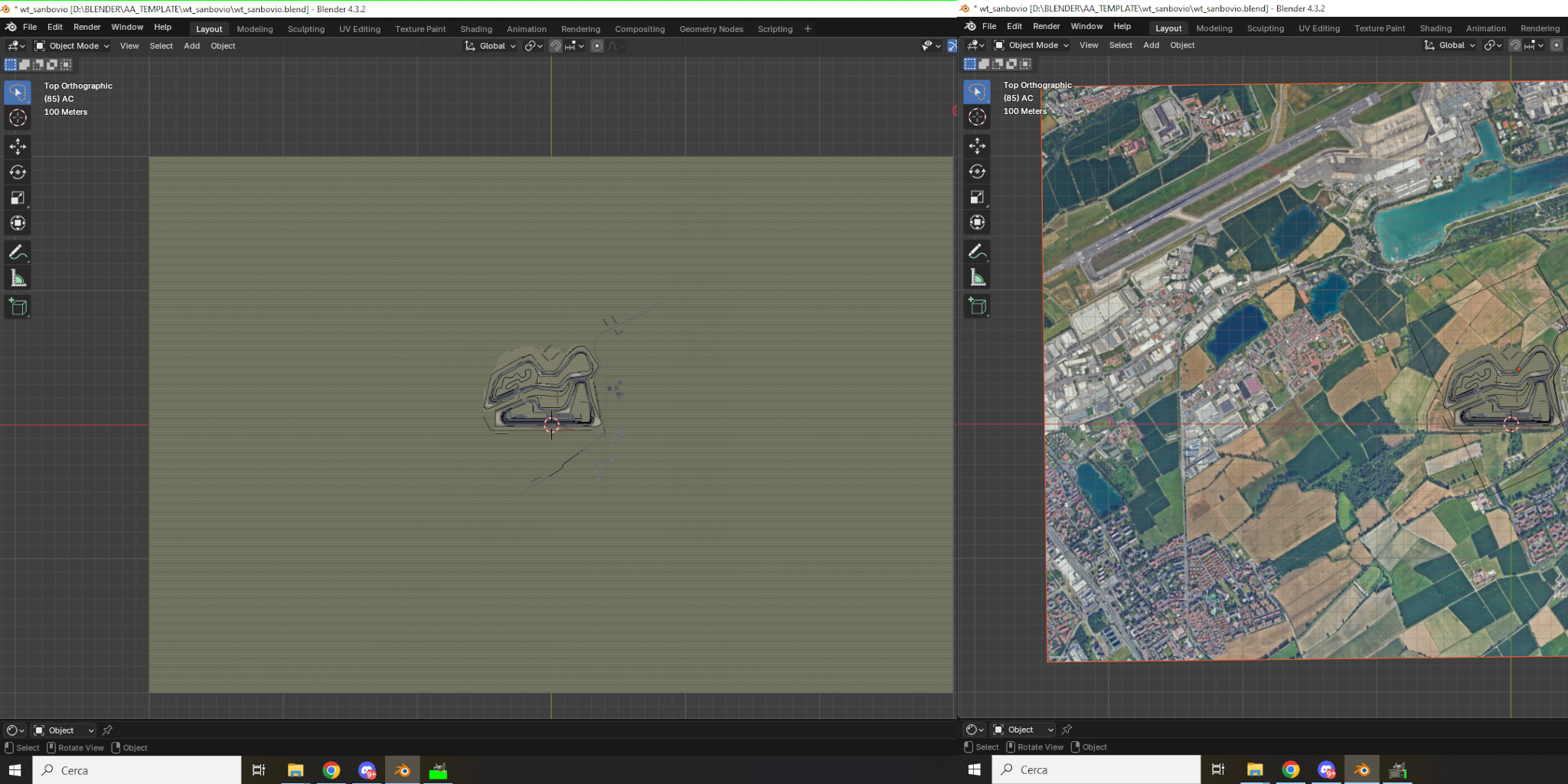Add a new workspace tab with plus icon

(x=808, y=29)
